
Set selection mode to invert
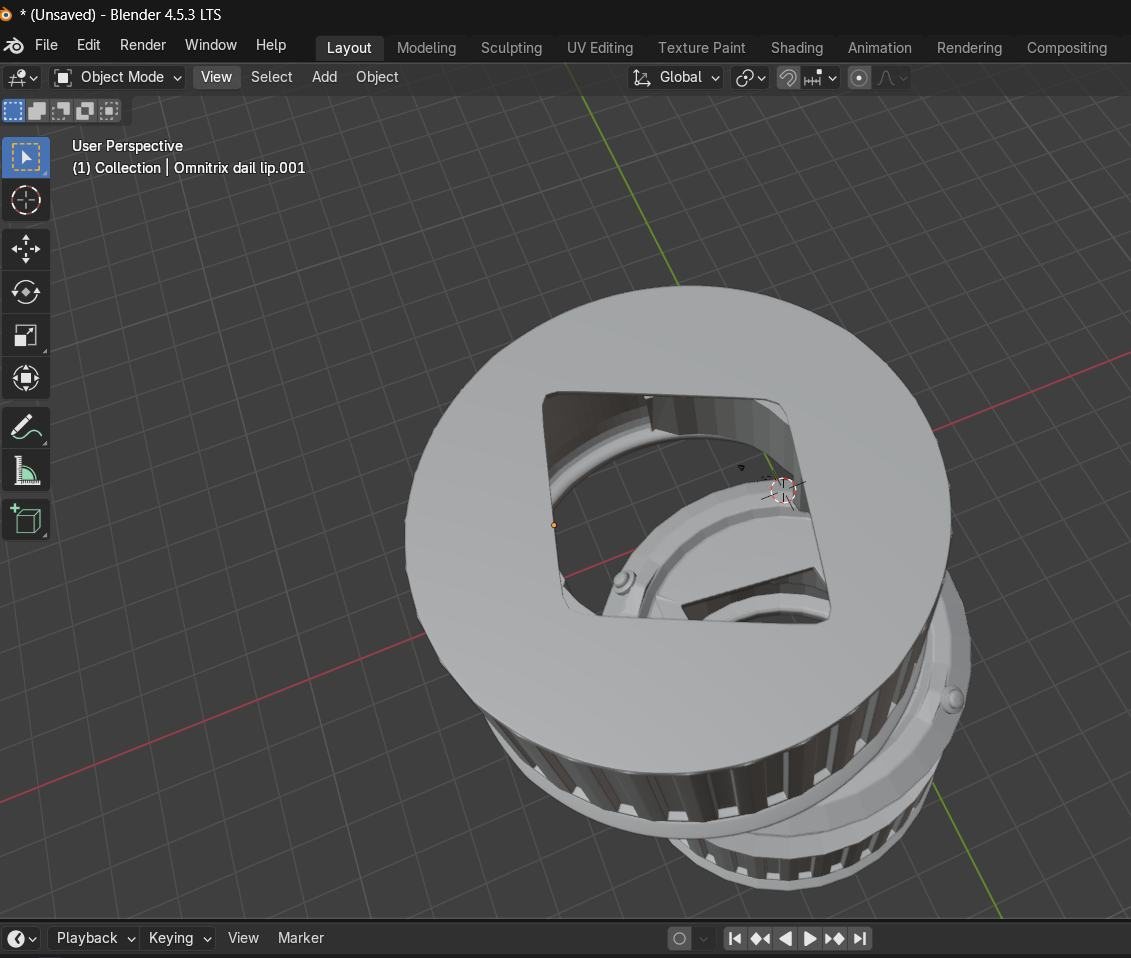[85, 110]
